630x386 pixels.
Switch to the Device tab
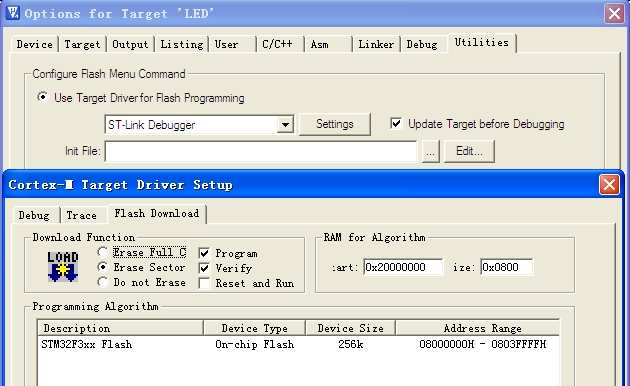(35, 44)
